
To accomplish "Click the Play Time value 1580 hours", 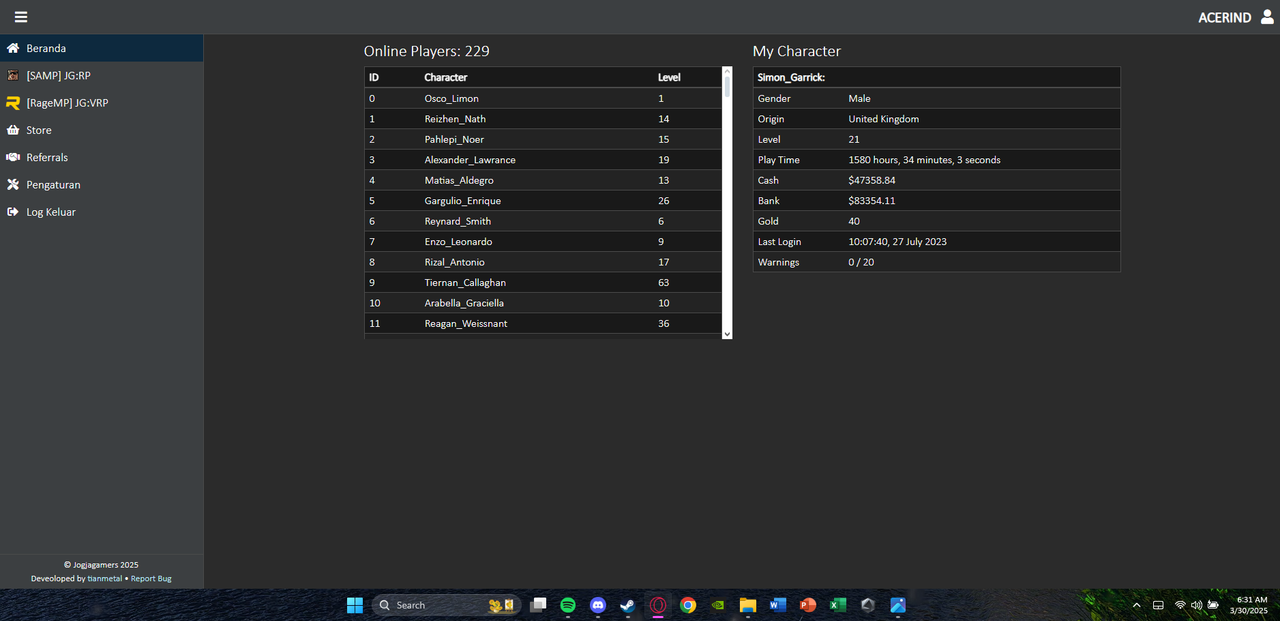I will pos(924,160).
